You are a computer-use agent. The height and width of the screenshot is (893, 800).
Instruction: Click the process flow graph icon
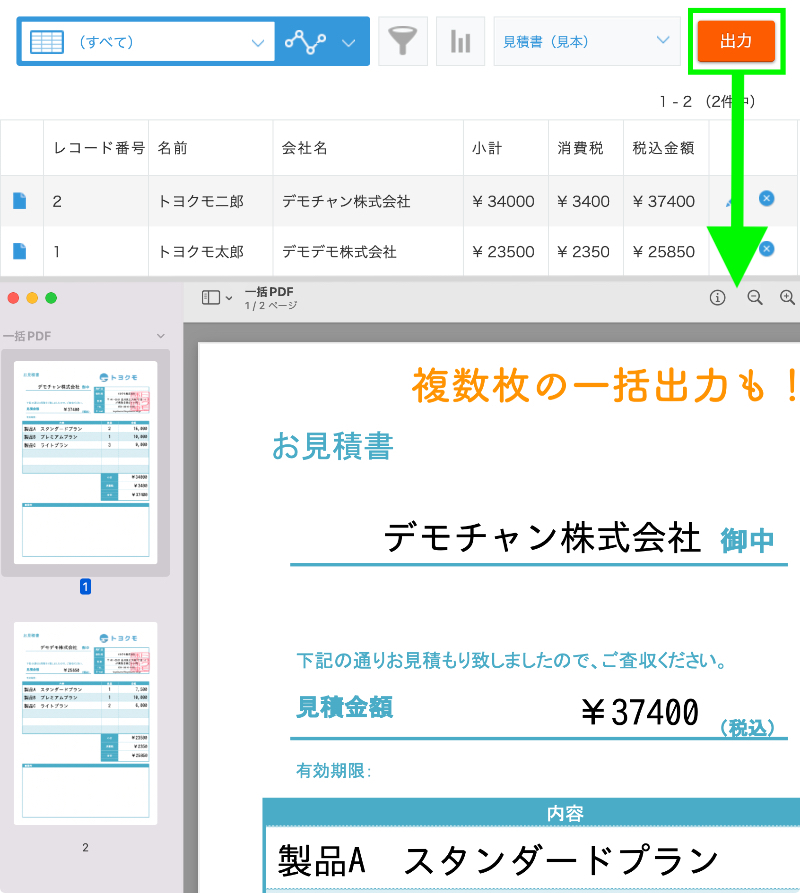coord(306,42)
